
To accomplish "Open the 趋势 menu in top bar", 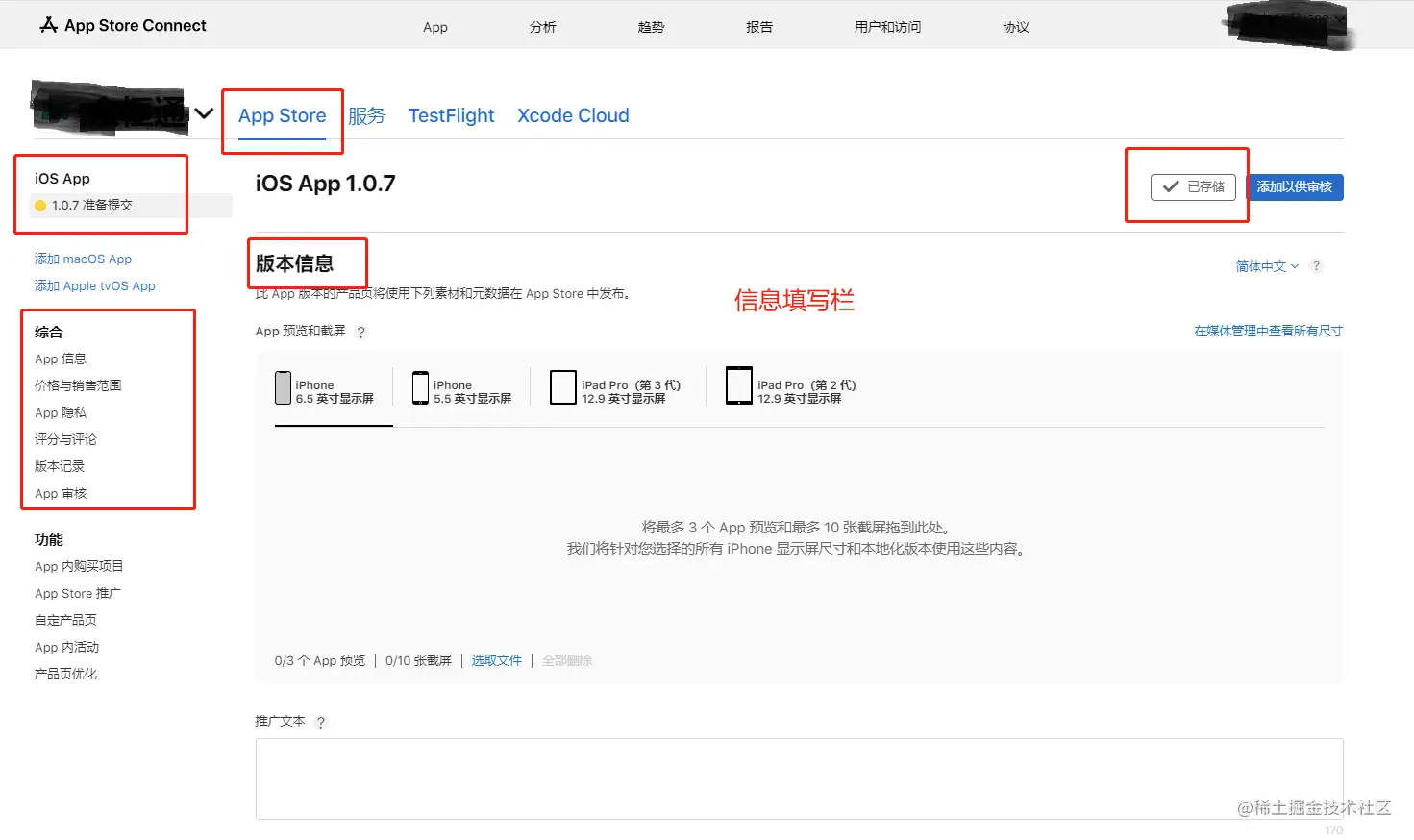I will [x=652, y=27].
